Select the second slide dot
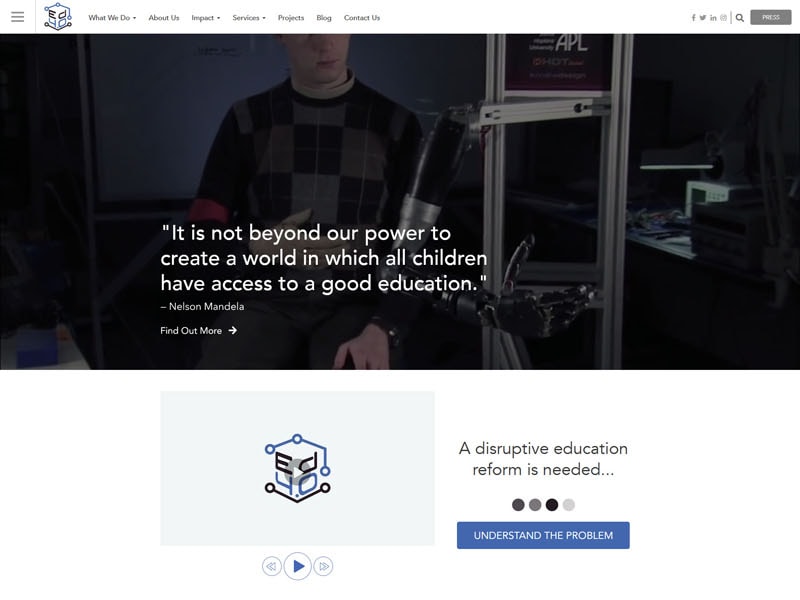This screenshot has width=800, height=600. click(535, 505)
